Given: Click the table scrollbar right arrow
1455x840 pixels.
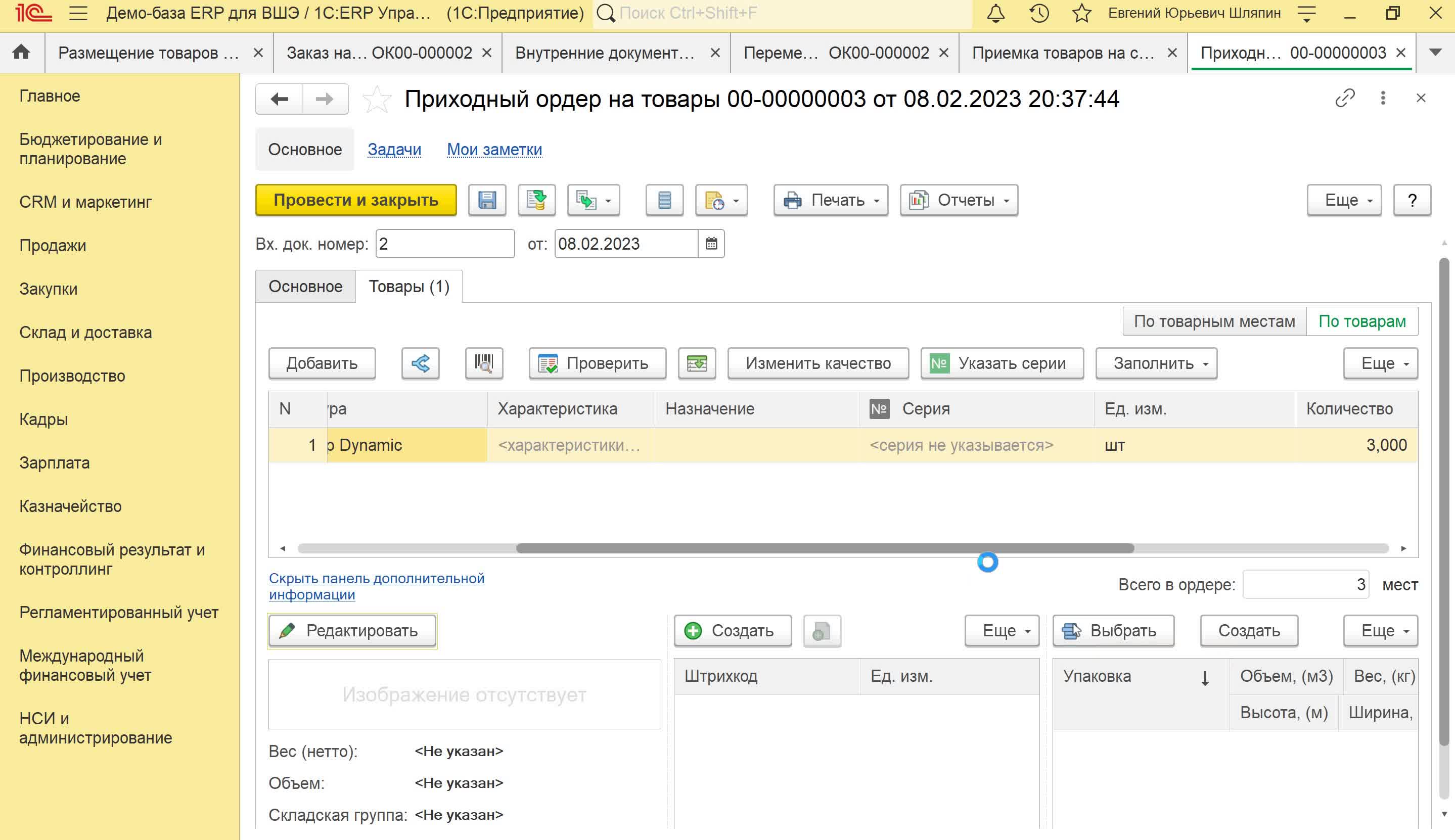Looking at the screenshot, I should (x=1403, y=549).
